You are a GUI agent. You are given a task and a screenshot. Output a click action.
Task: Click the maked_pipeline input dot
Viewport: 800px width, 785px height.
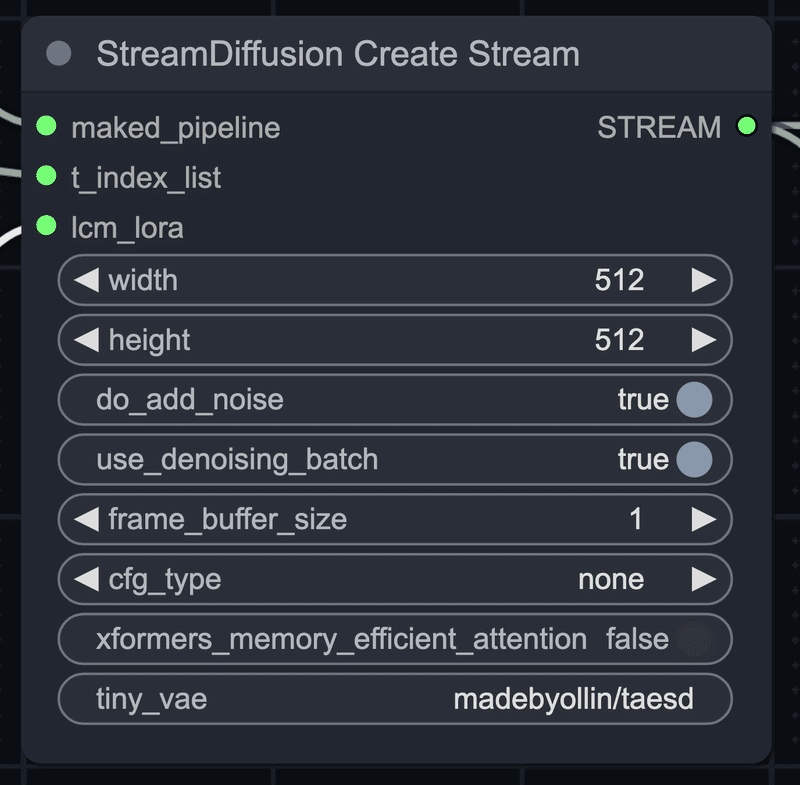(x=48, y=128)
